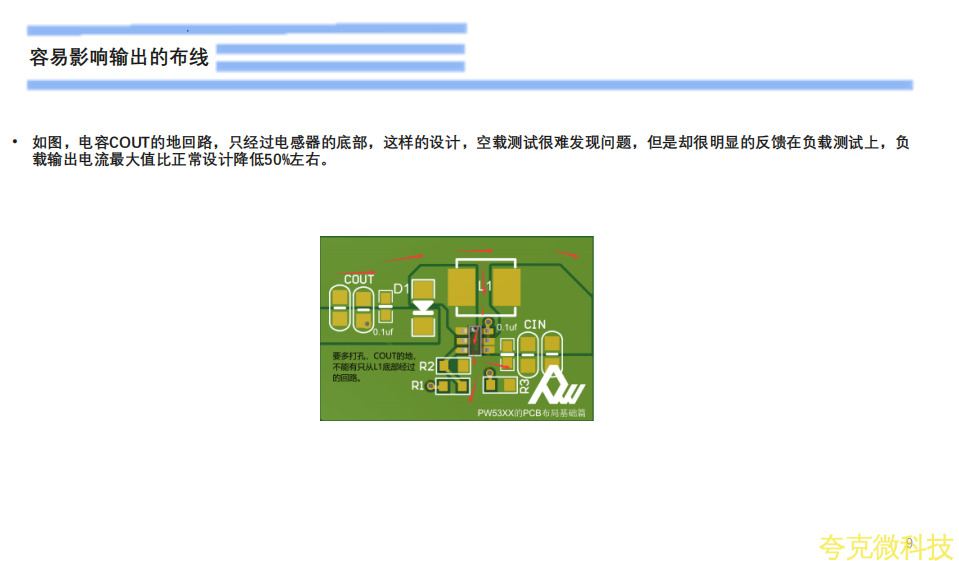Image resolution: width=959 pixels, height=561 pixels.
Task: Click the COUT text label on the board
Action: click(358, 279)
